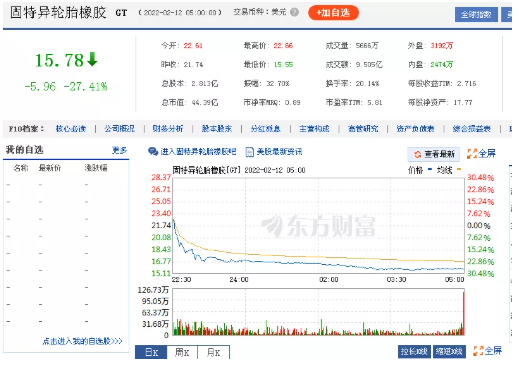
Task: Open 进入固特异轮胎橡胶吧 link
Action: coord(199,152)
